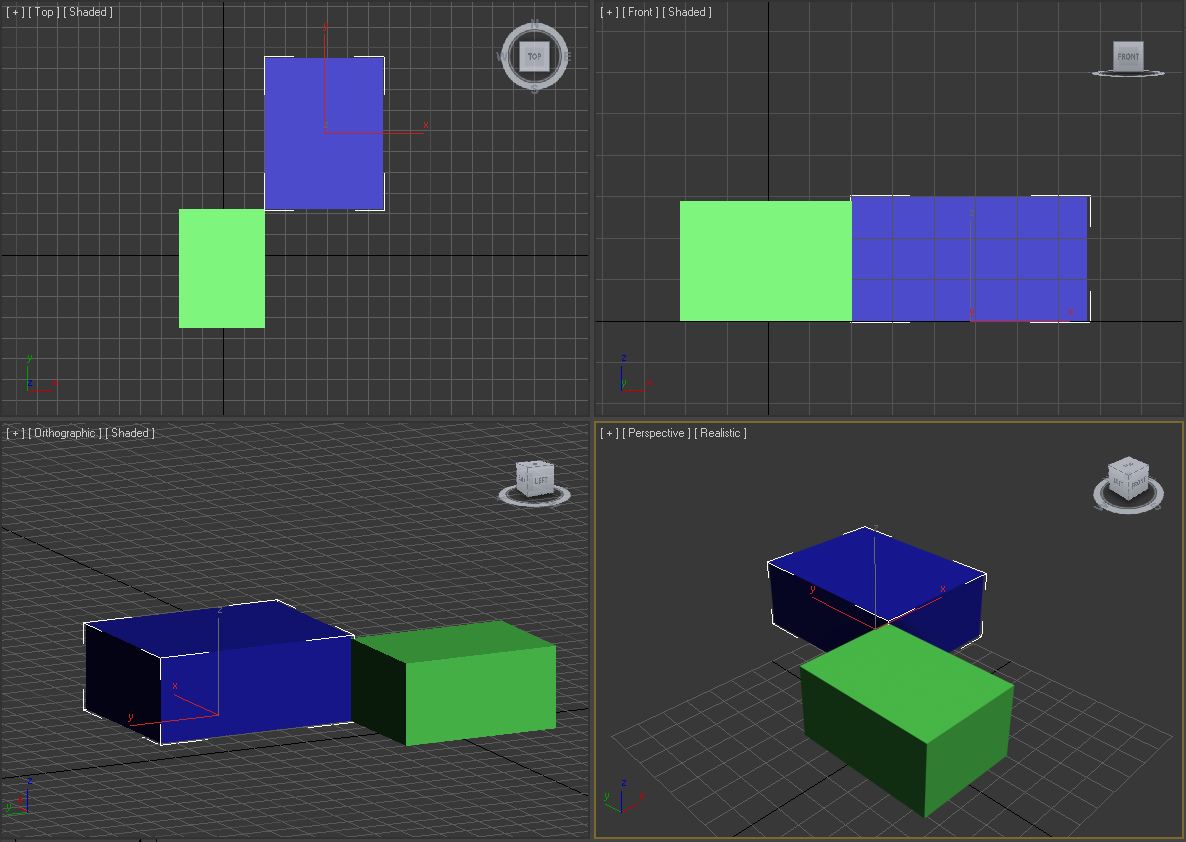
Task: Select the green box in Top viewport
Action: point(222,269)
